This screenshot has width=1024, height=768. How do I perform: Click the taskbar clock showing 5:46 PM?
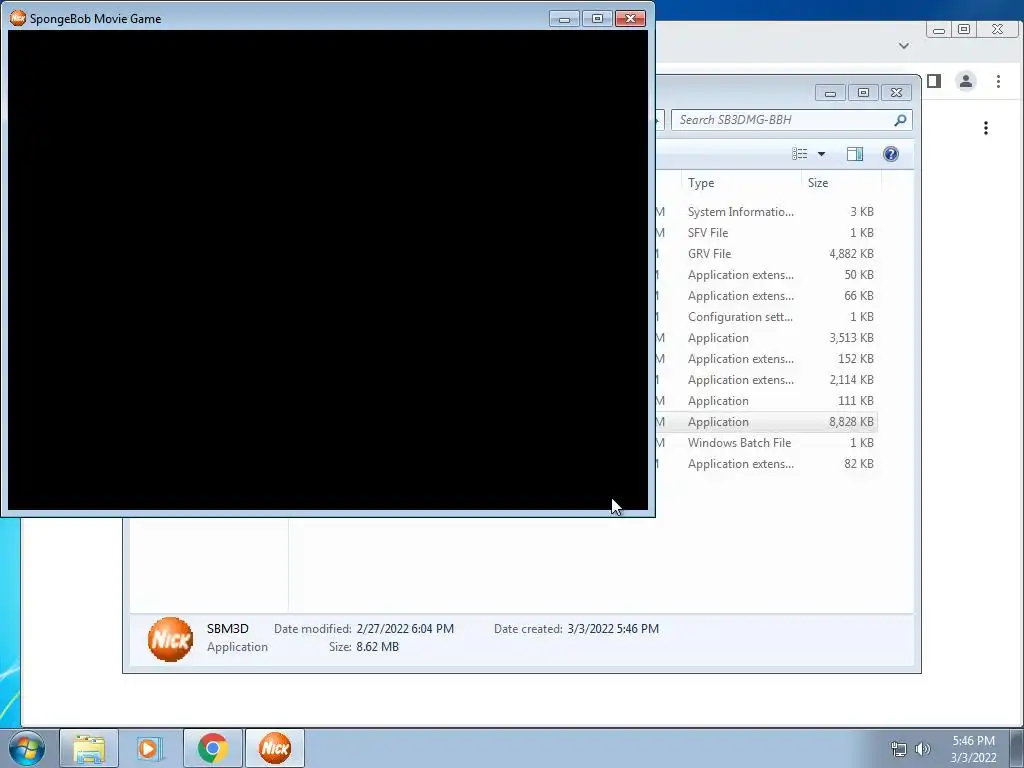click(x=973, y=749)
